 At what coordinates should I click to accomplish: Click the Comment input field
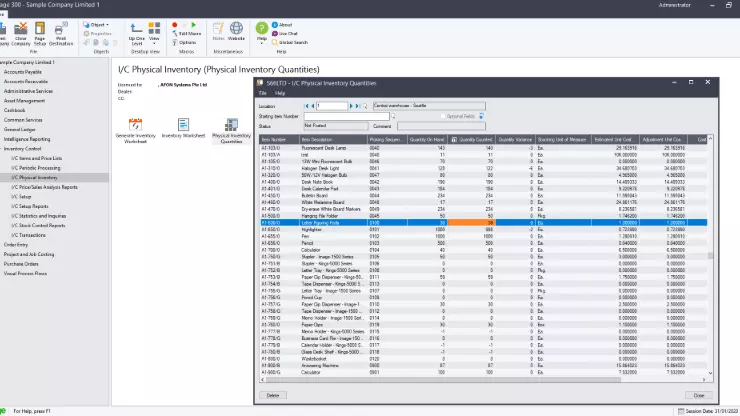[x=441, y=126]
